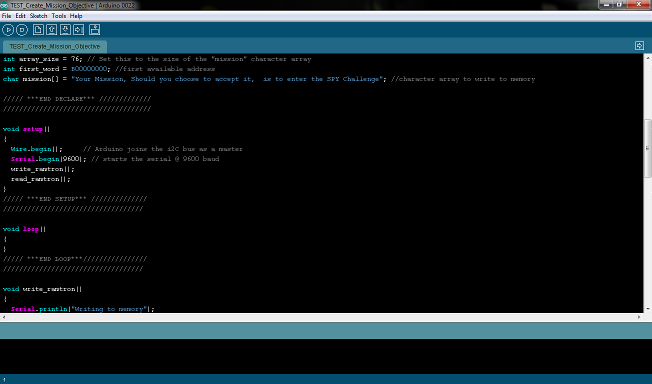Click the "Serial.println("Writing to memory");" line
The width and height of the screenshot is (652, 384).
[x=83, y=309]
